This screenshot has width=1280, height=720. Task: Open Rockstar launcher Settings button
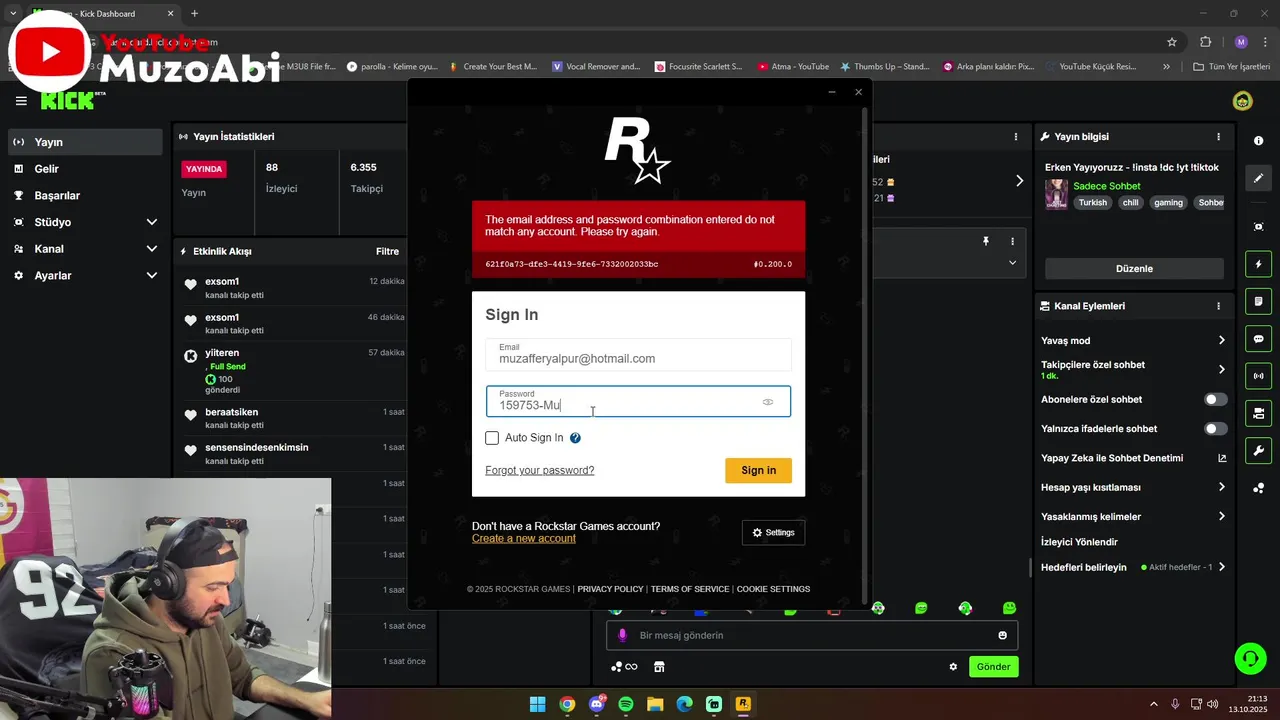click(x=773, y=532)
